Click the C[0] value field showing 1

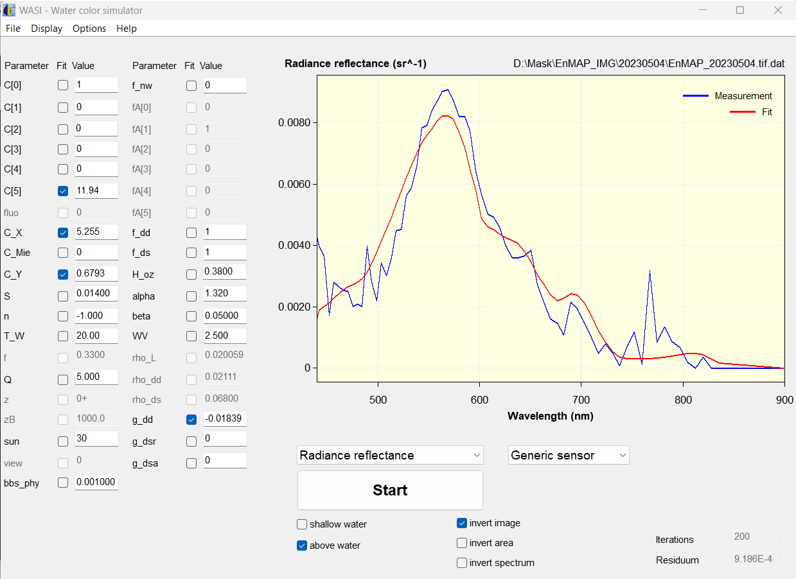96,85
